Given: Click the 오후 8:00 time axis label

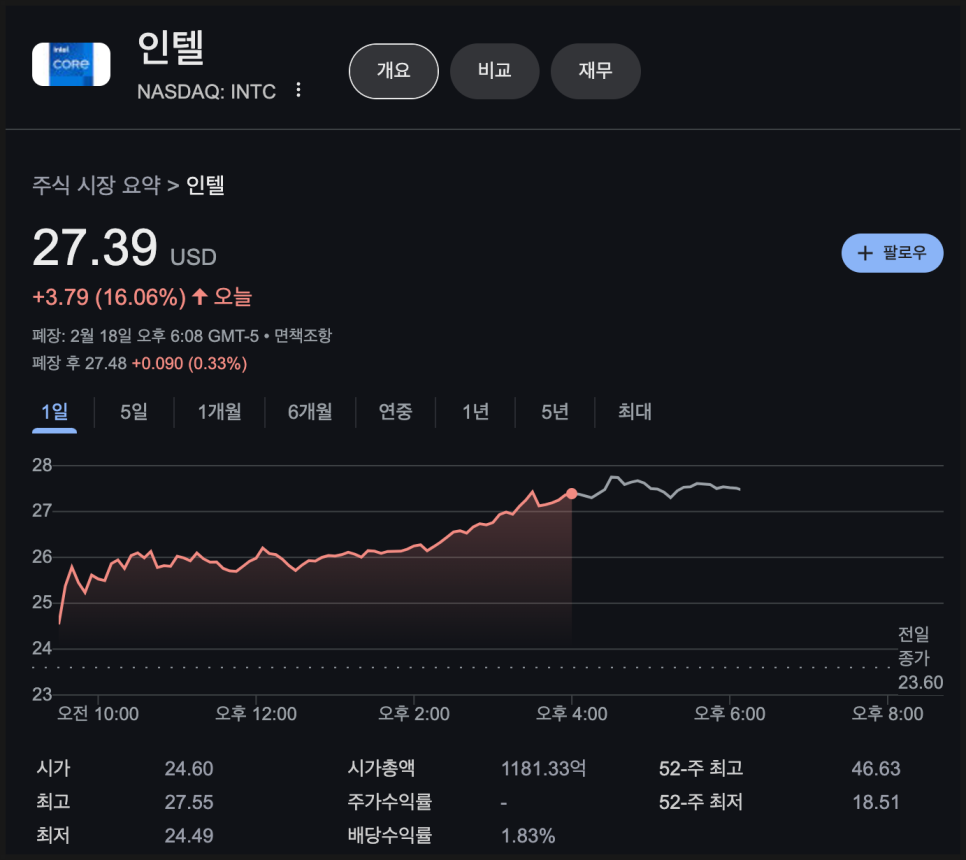Looking at the screenshot, I should pyautogui.click(x=888, y=714).
